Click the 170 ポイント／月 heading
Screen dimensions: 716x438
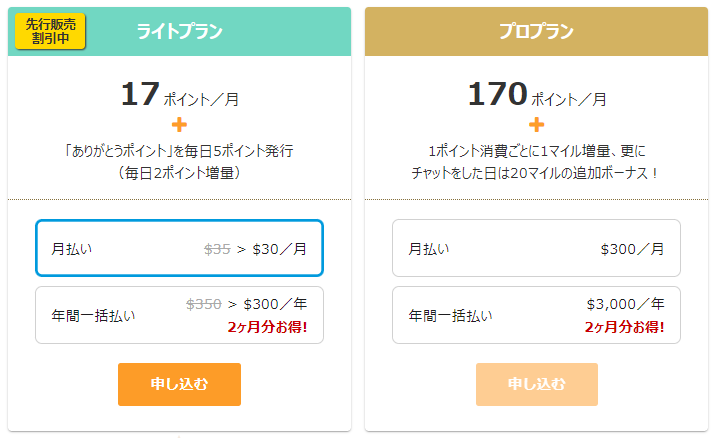[536, 95]
